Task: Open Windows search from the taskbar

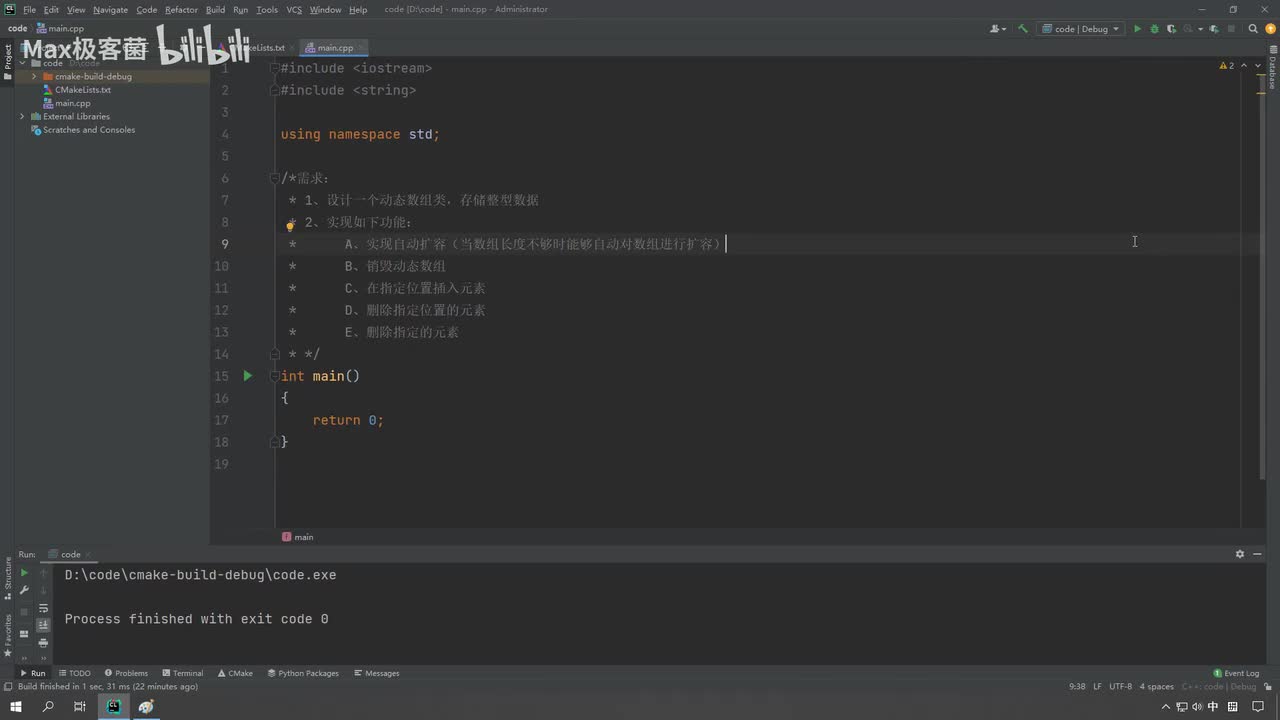Action: [x=48, y=707]
